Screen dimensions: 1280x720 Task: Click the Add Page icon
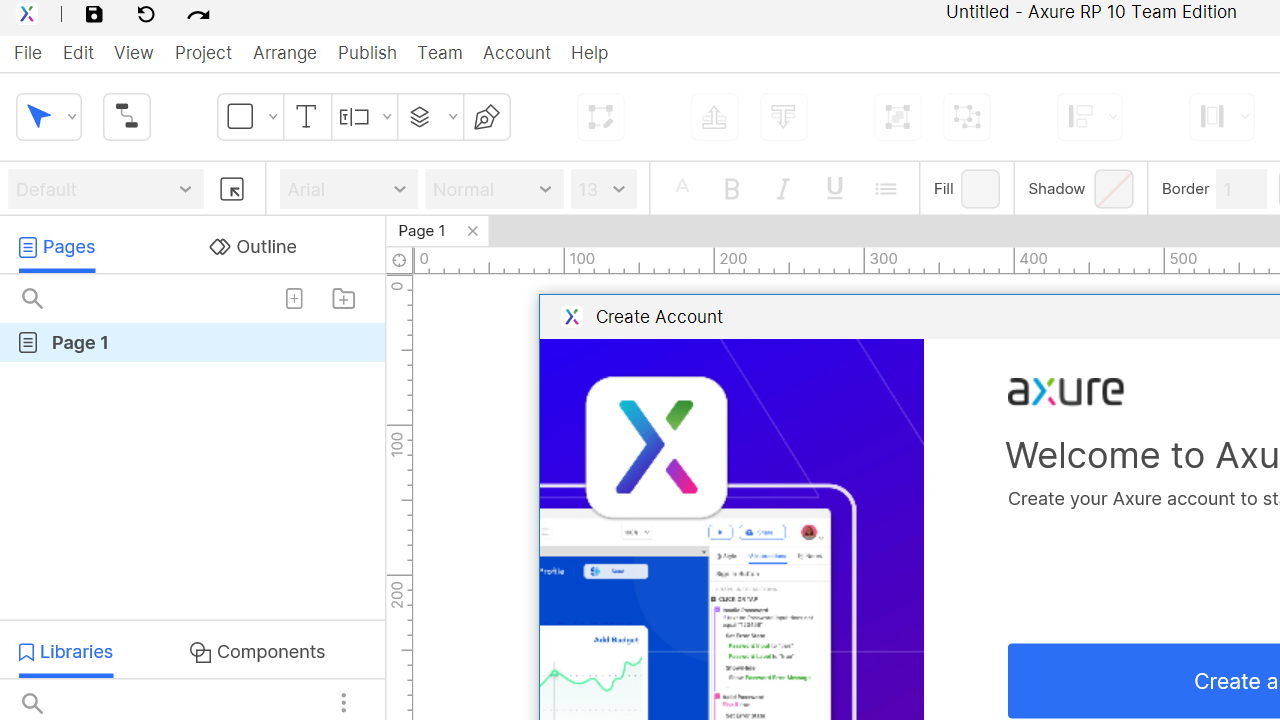[294, 299]
